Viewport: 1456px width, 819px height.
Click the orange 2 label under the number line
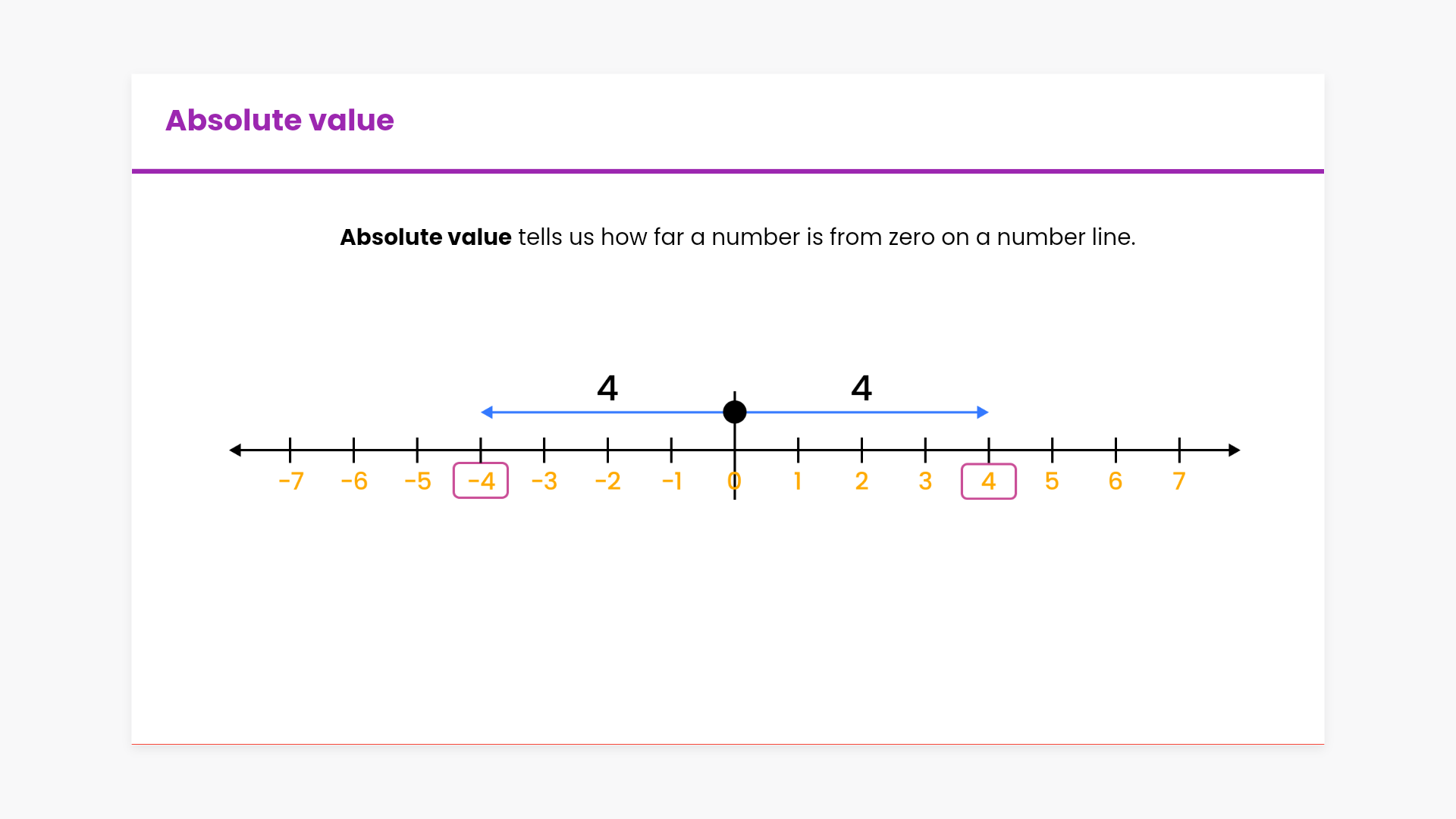(861, 482)
